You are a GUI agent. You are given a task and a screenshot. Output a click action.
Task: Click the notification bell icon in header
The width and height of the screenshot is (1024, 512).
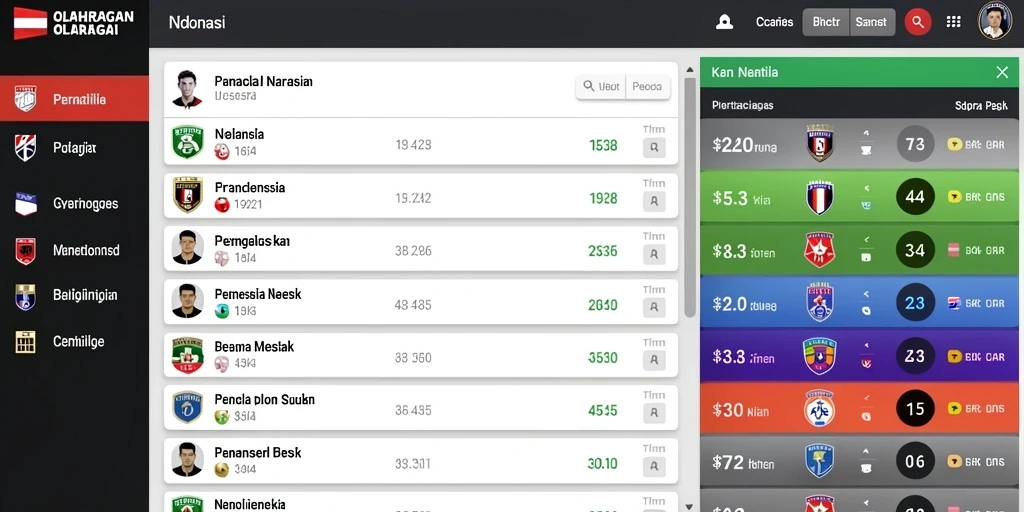pyautogui.click(x=724, y=22)
